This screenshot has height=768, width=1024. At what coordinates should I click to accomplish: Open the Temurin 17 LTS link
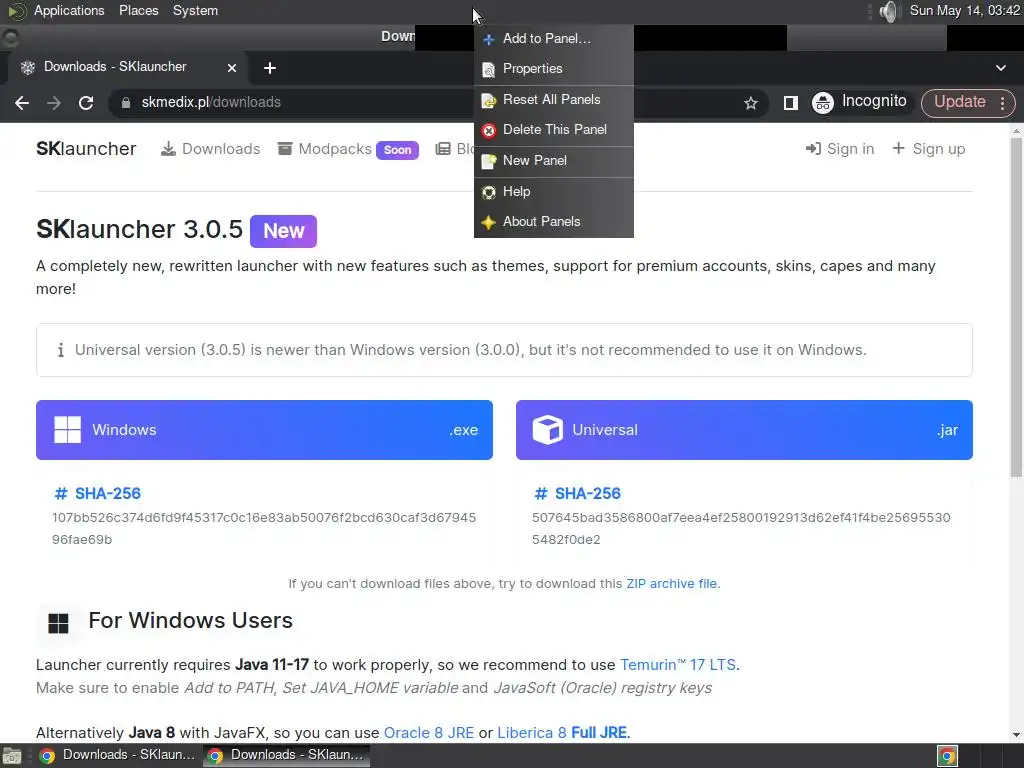coord(678,665)
